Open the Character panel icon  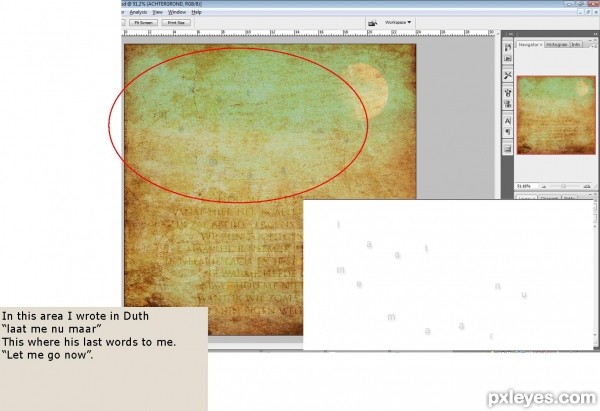point(508,121)
